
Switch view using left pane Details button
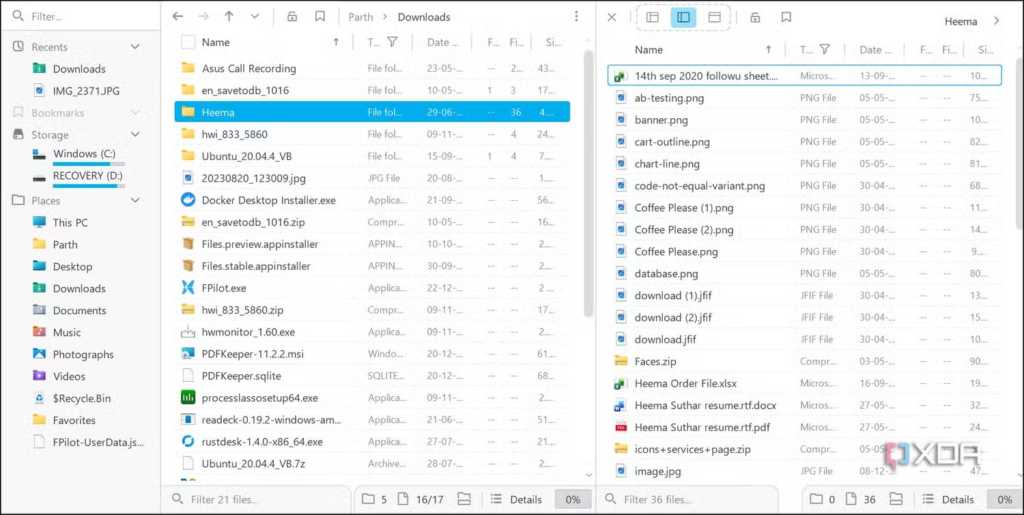tap(517, 499)
